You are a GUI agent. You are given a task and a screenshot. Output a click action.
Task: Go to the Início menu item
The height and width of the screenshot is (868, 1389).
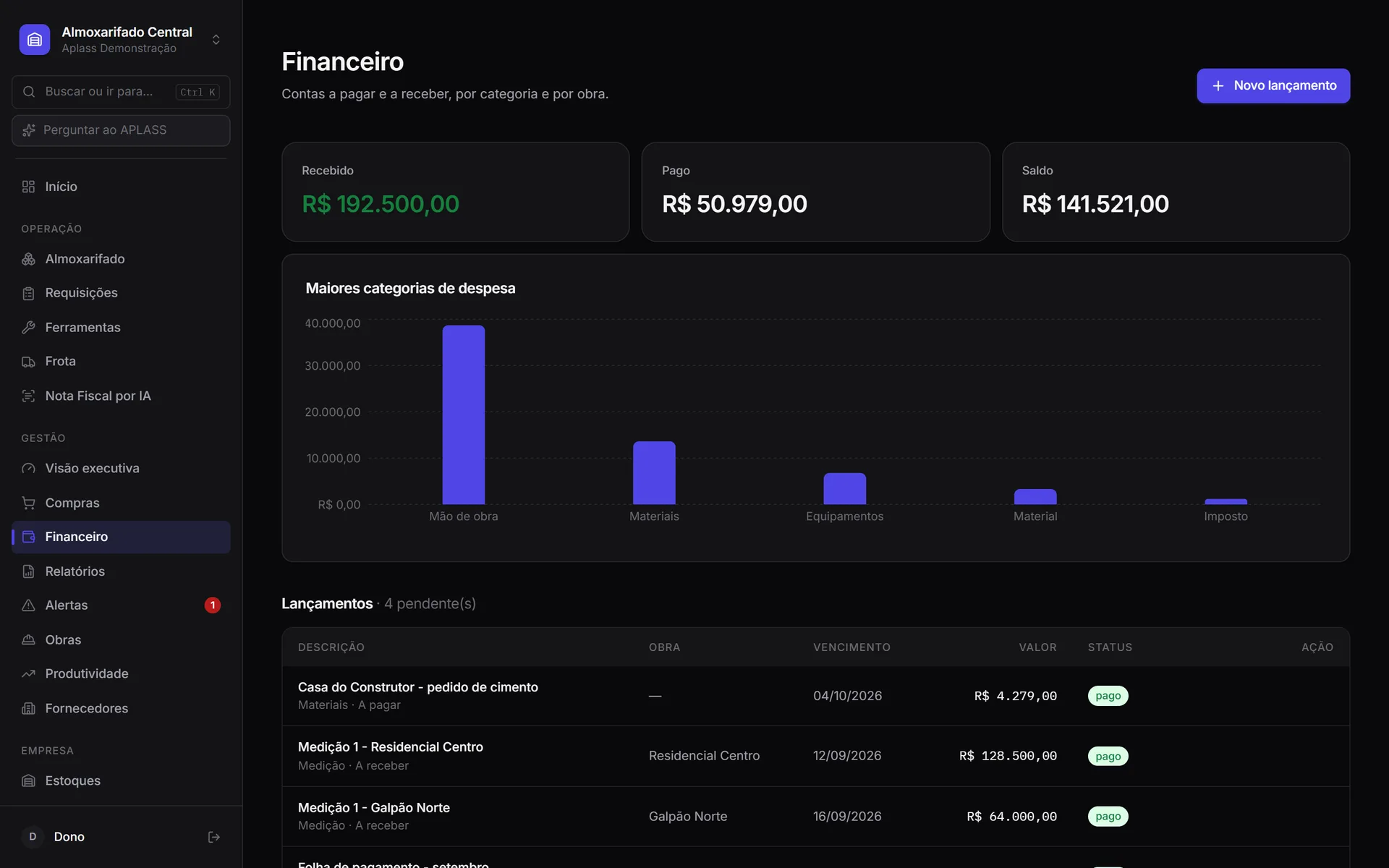pos(121,187)
